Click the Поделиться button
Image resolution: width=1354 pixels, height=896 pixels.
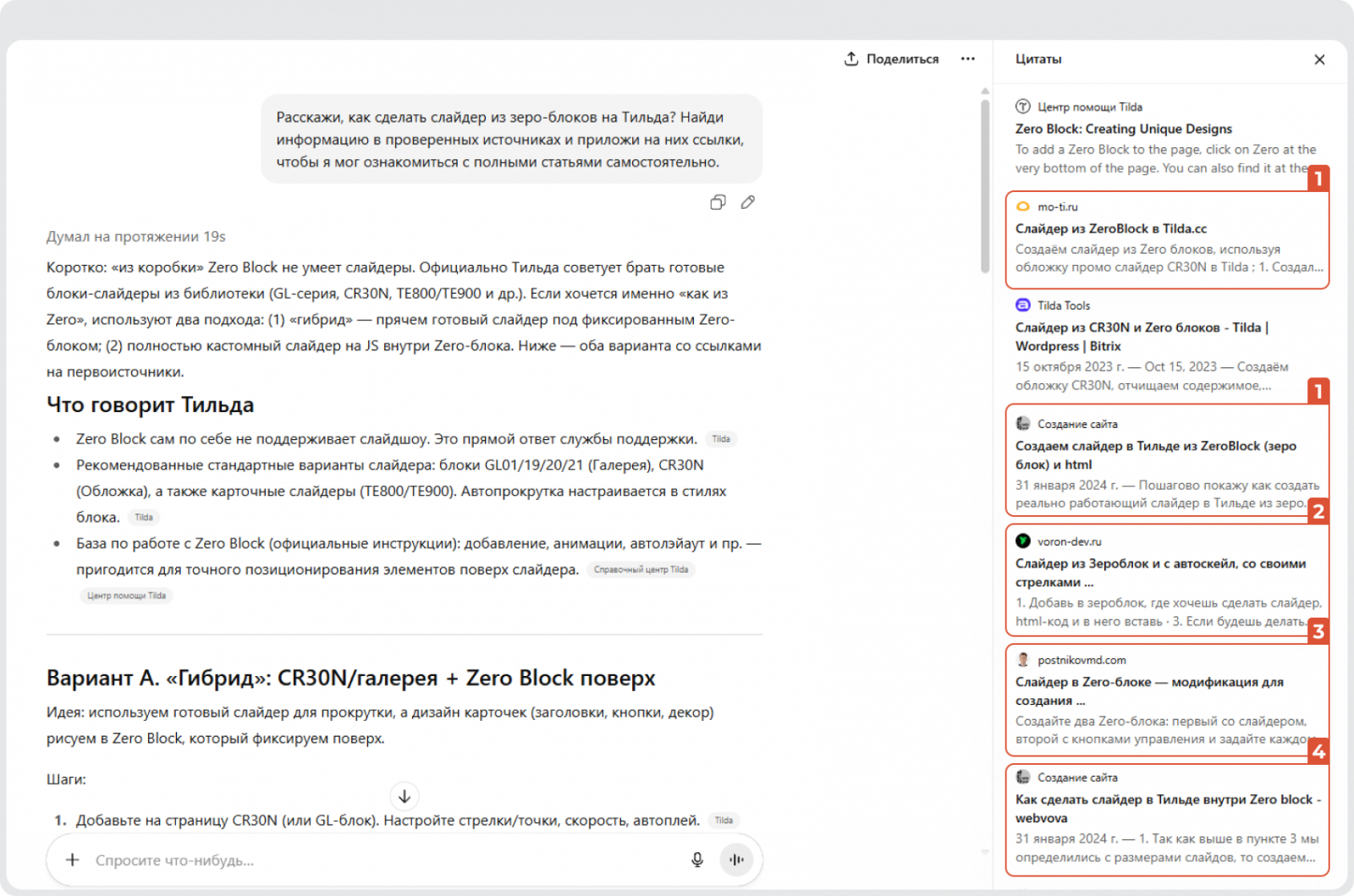[892, 58]
